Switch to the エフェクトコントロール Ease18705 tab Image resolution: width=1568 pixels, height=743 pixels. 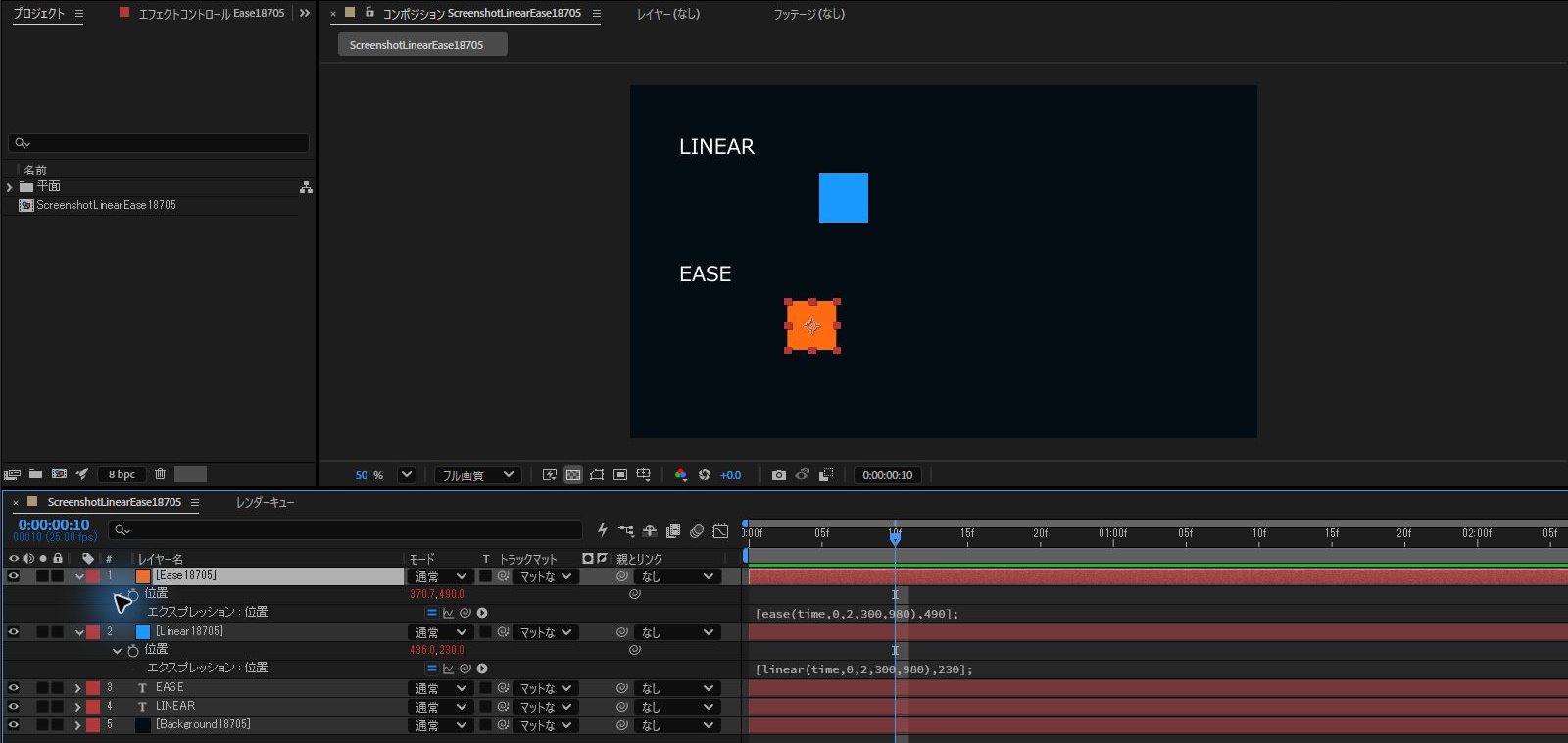(212, 14)
